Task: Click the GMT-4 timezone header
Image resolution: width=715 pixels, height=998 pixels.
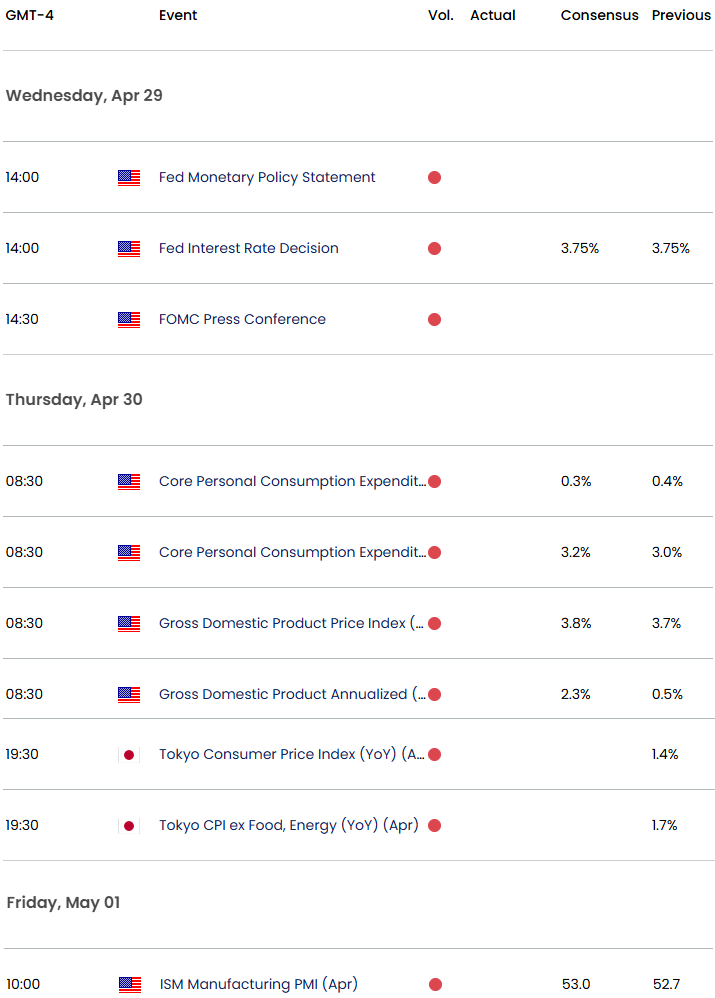Action: (29, 16)
